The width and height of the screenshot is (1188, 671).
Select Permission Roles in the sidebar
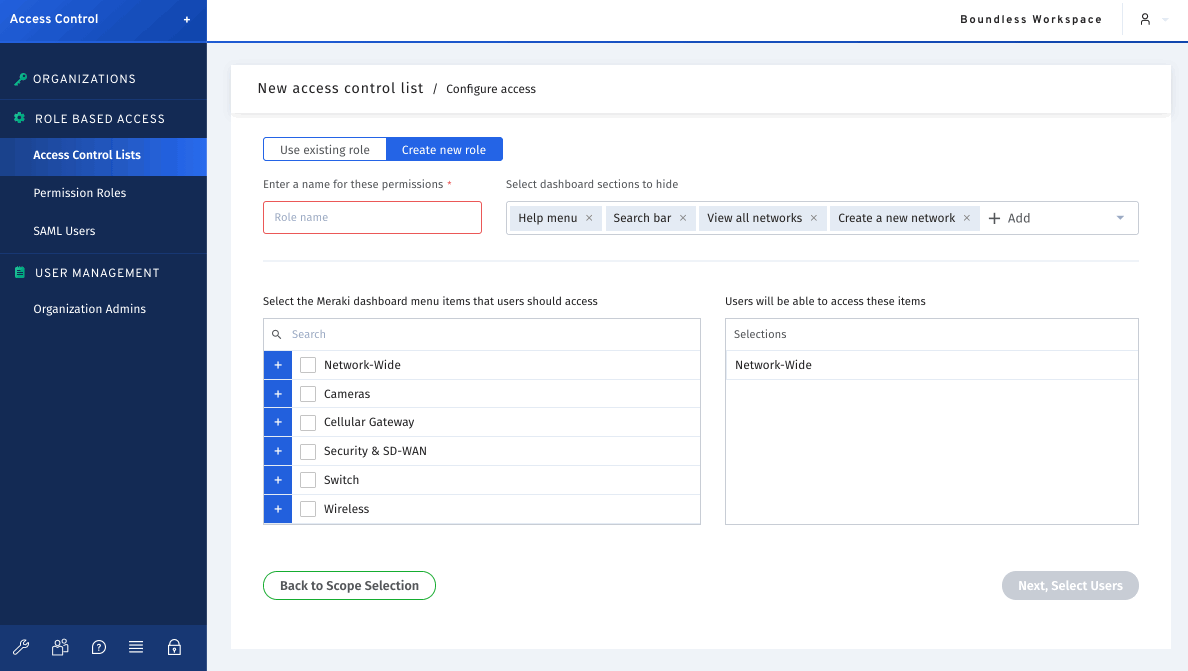click(x=79, y=192)
